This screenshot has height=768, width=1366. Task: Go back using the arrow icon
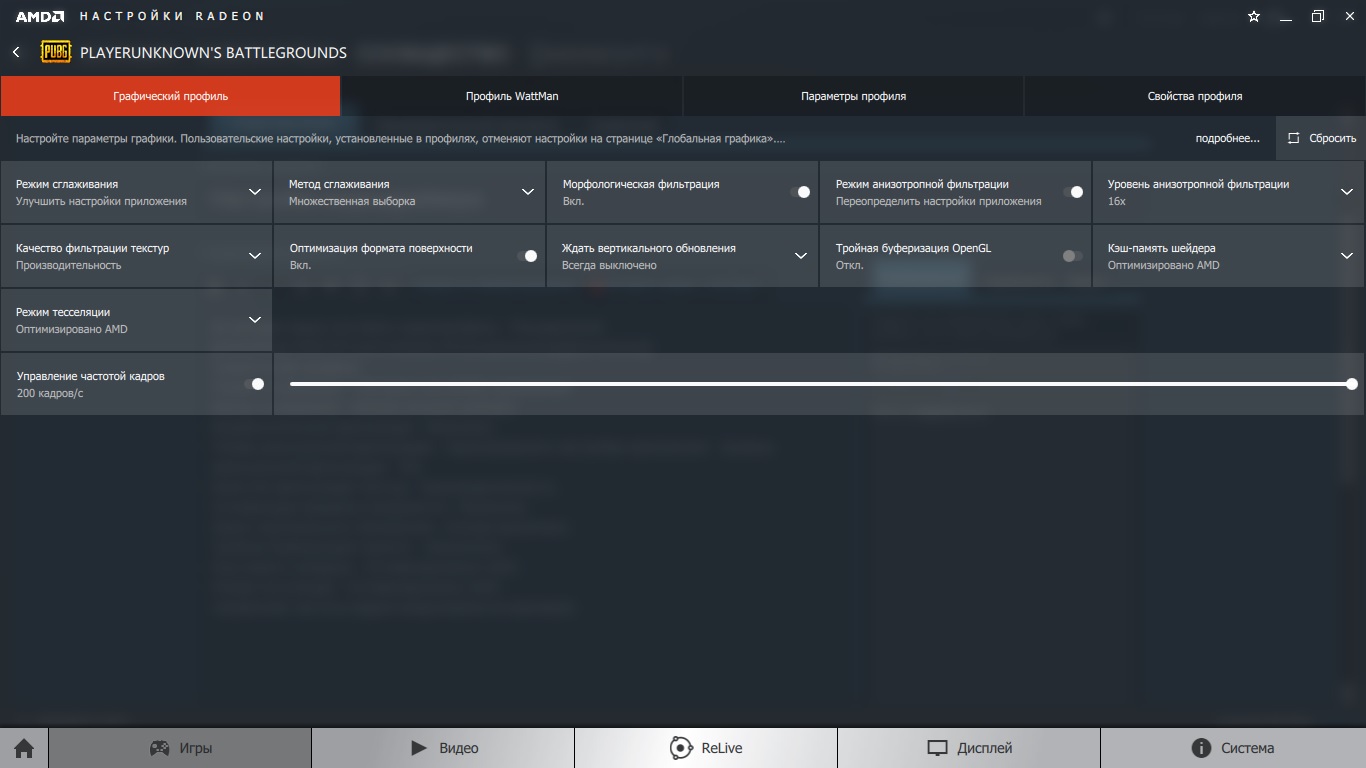pyautogui.click(x=16, y=52)
